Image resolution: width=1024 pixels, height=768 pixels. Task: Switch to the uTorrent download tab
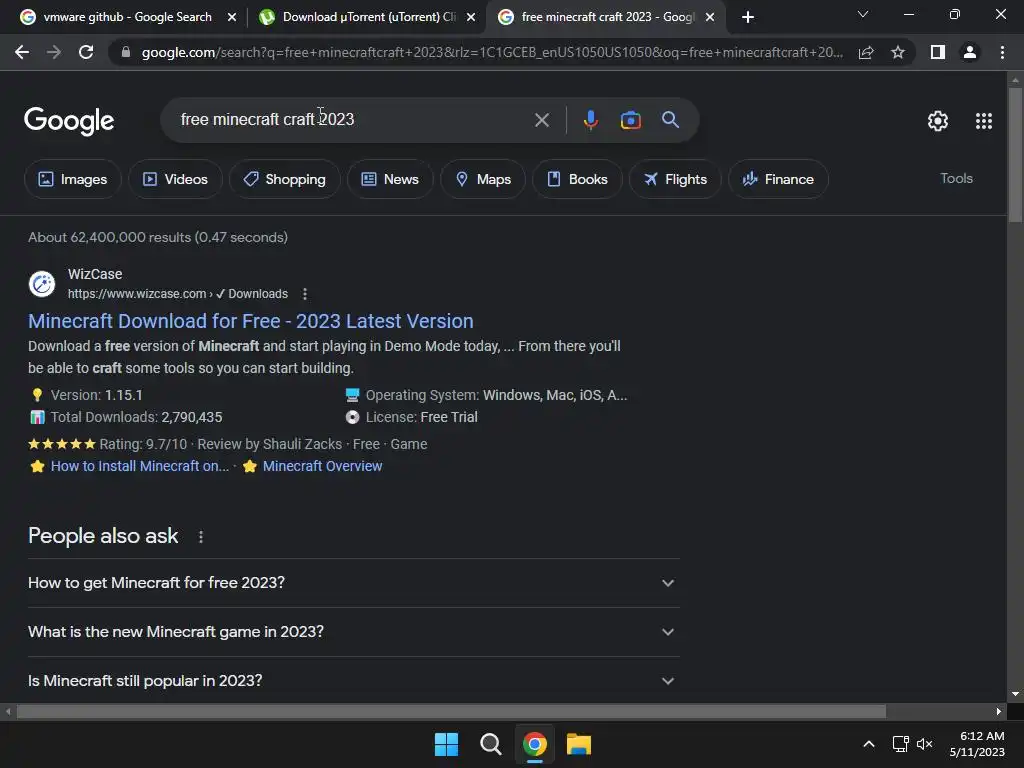pyautogui.click(x=369, y=17)
